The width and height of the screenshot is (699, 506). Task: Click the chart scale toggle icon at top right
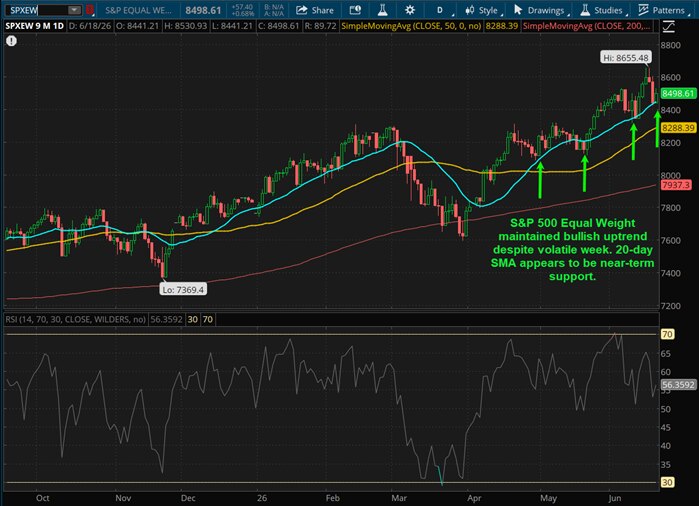coord(669,27)
